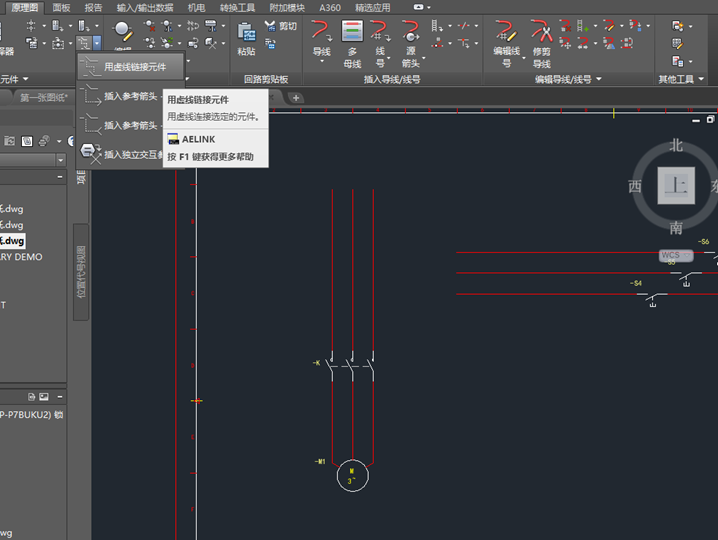Switch to the 报告 ribbon tab
This screenshot has width=718, height=540.
click(x=93, y=7)
